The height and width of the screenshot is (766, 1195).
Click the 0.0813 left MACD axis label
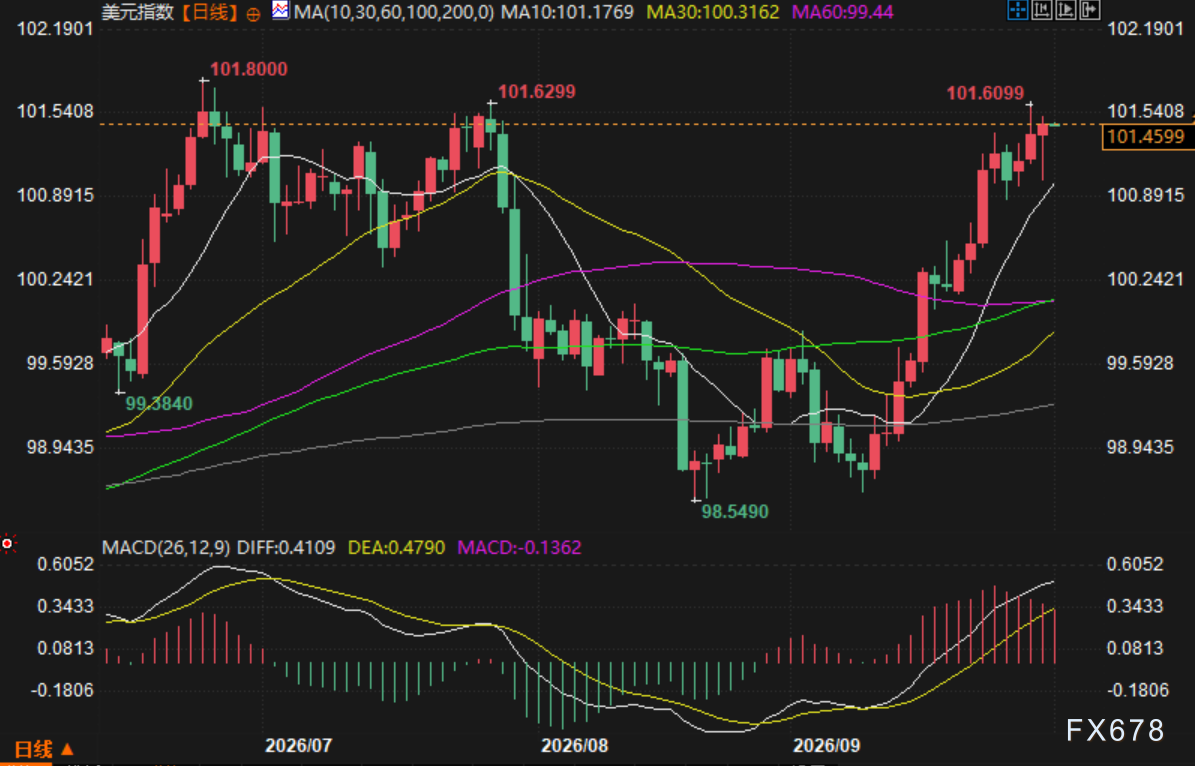[x=66, y=649]
